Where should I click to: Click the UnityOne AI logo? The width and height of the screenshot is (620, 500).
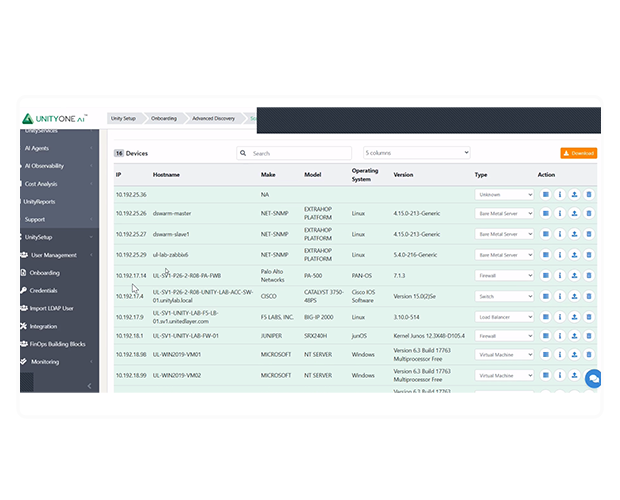click(x=61, y=118)
